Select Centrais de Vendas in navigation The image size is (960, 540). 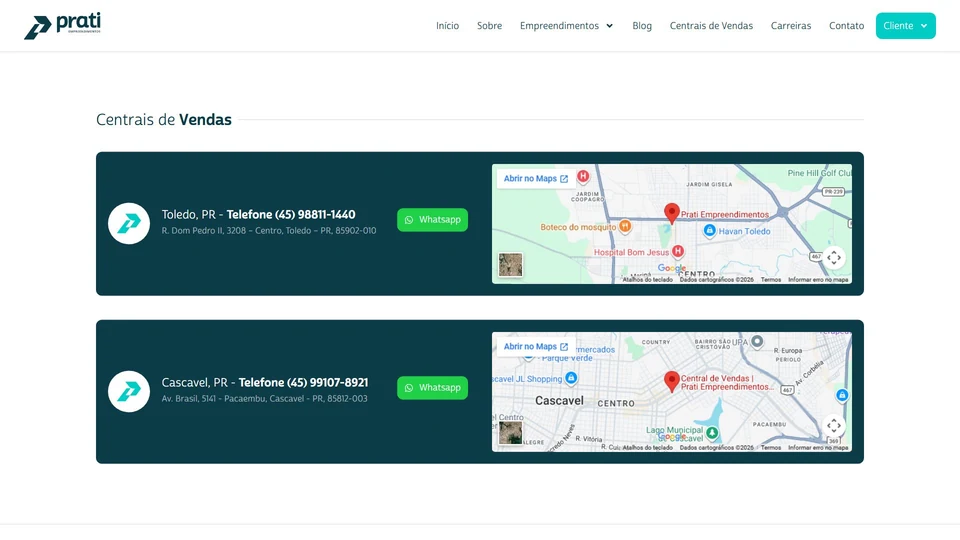point(711,26)
